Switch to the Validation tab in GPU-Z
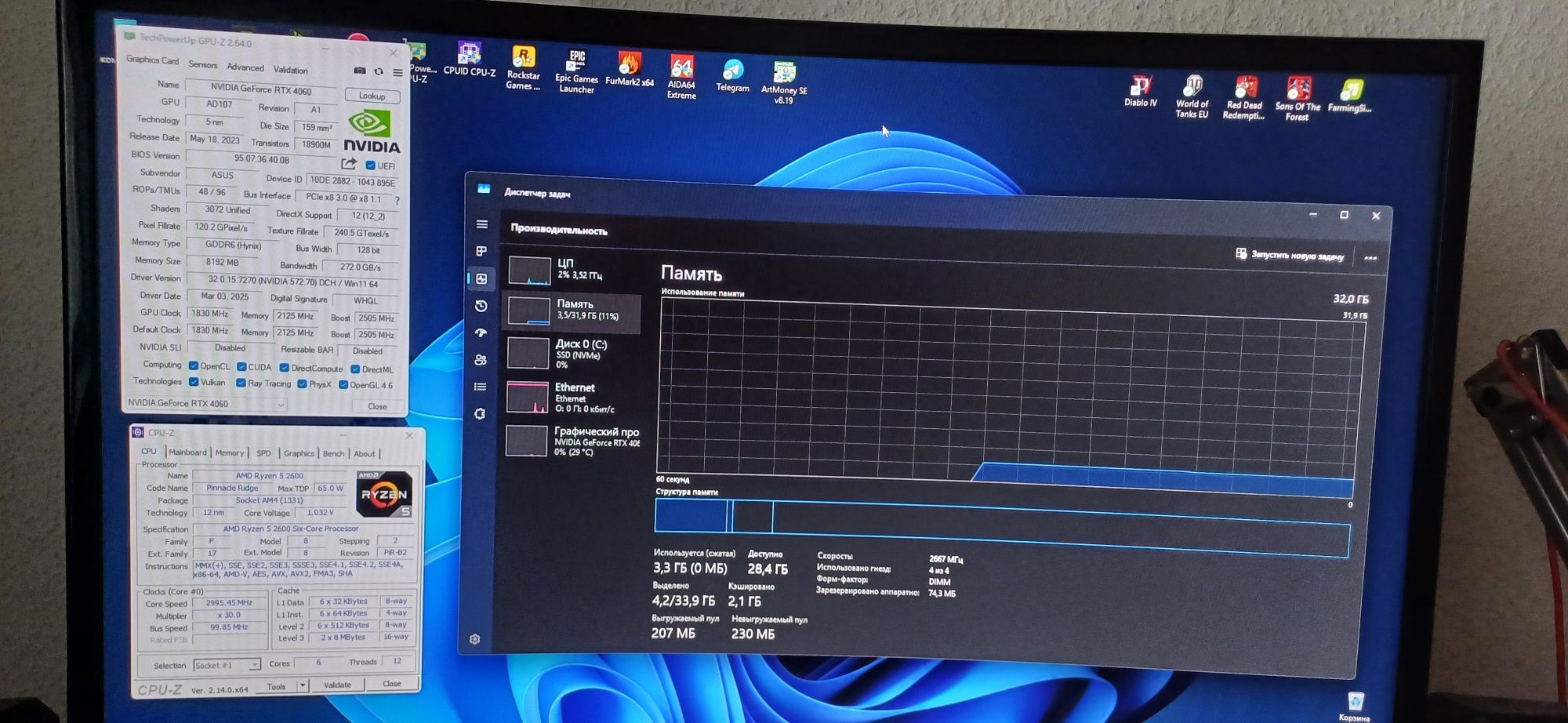 click(290, 70)
